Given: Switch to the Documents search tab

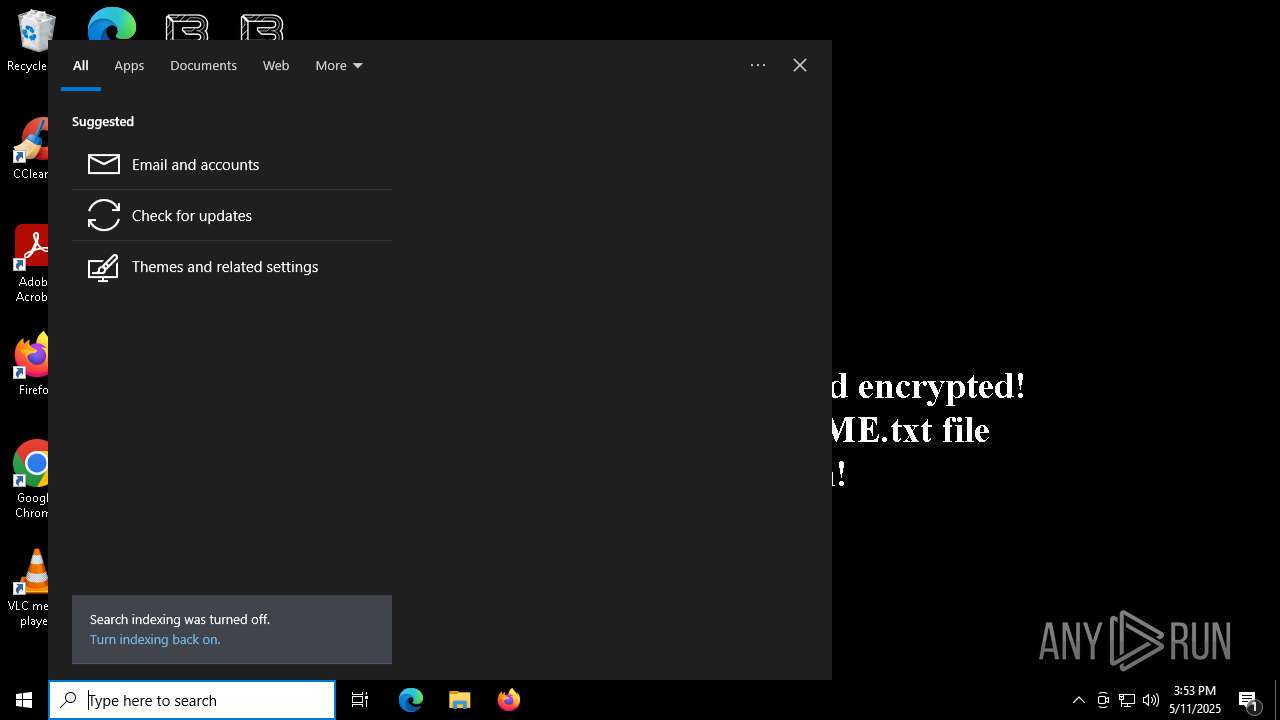Looking at the screenshot, I should tap(203, 65).
